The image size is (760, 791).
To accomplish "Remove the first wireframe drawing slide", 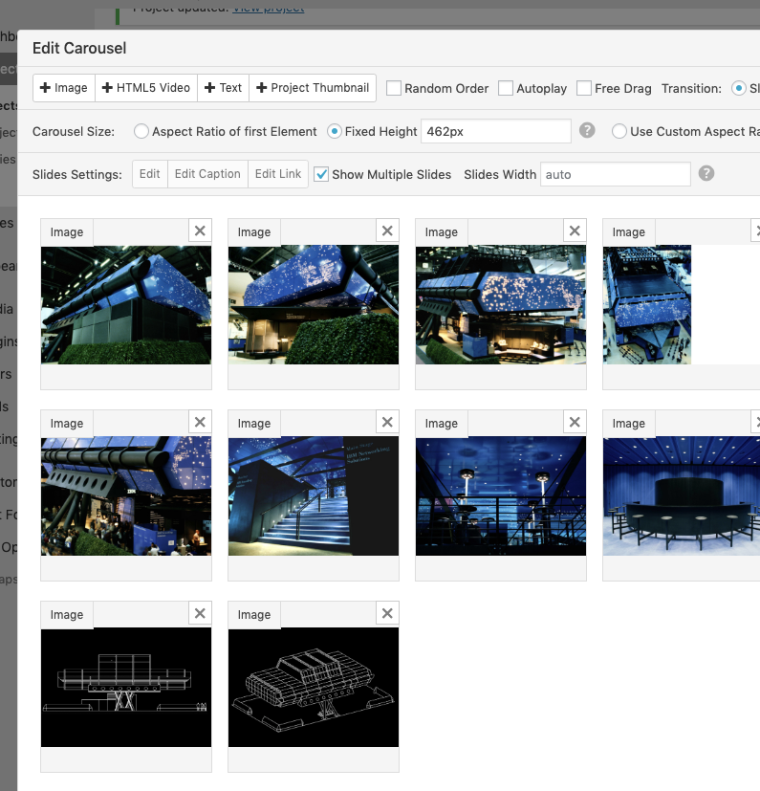I will pyautogui.click(x=200, y=614).
